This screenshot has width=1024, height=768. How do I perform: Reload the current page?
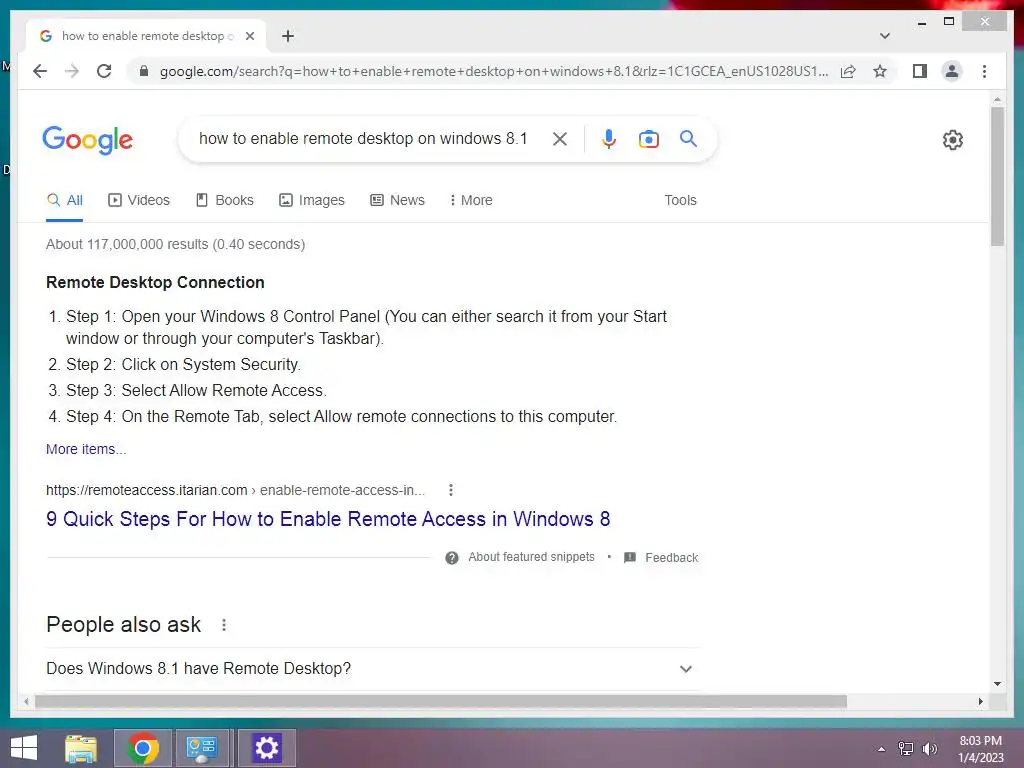tap(104, 71)
